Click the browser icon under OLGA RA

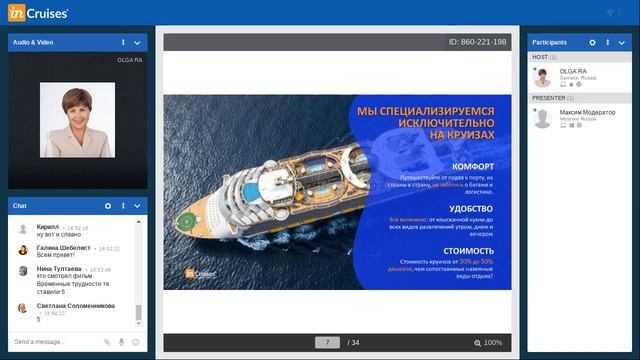(579, 84)
